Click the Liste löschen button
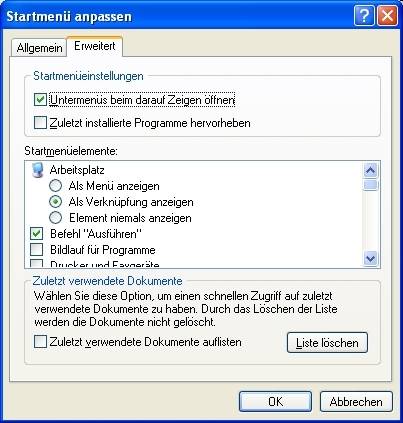The width and height of the screenshot is (403, 423). pos(327,342)
